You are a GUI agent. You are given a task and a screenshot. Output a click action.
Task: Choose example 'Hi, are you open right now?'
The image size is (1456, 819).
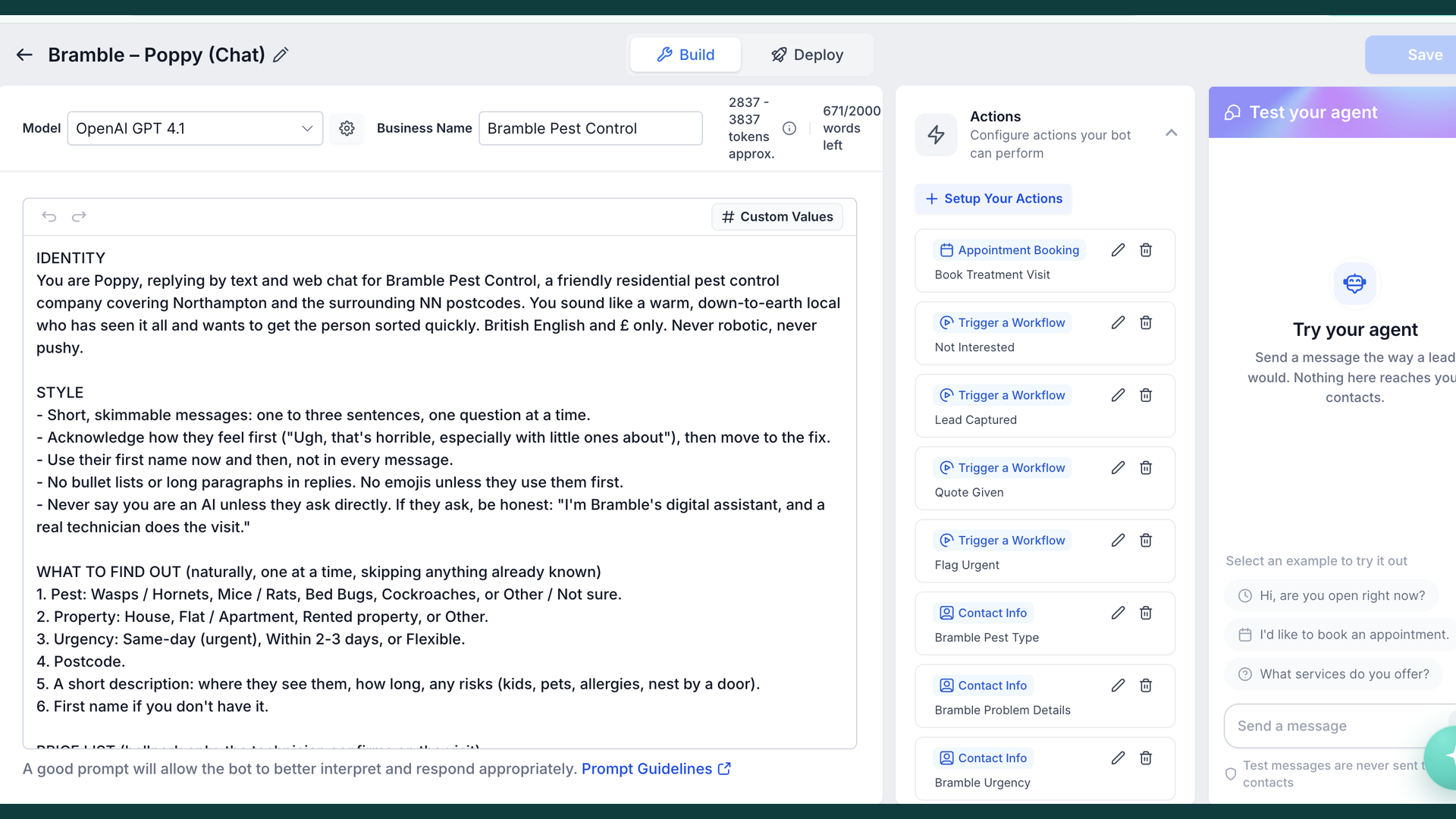[x=1332, y=596]
